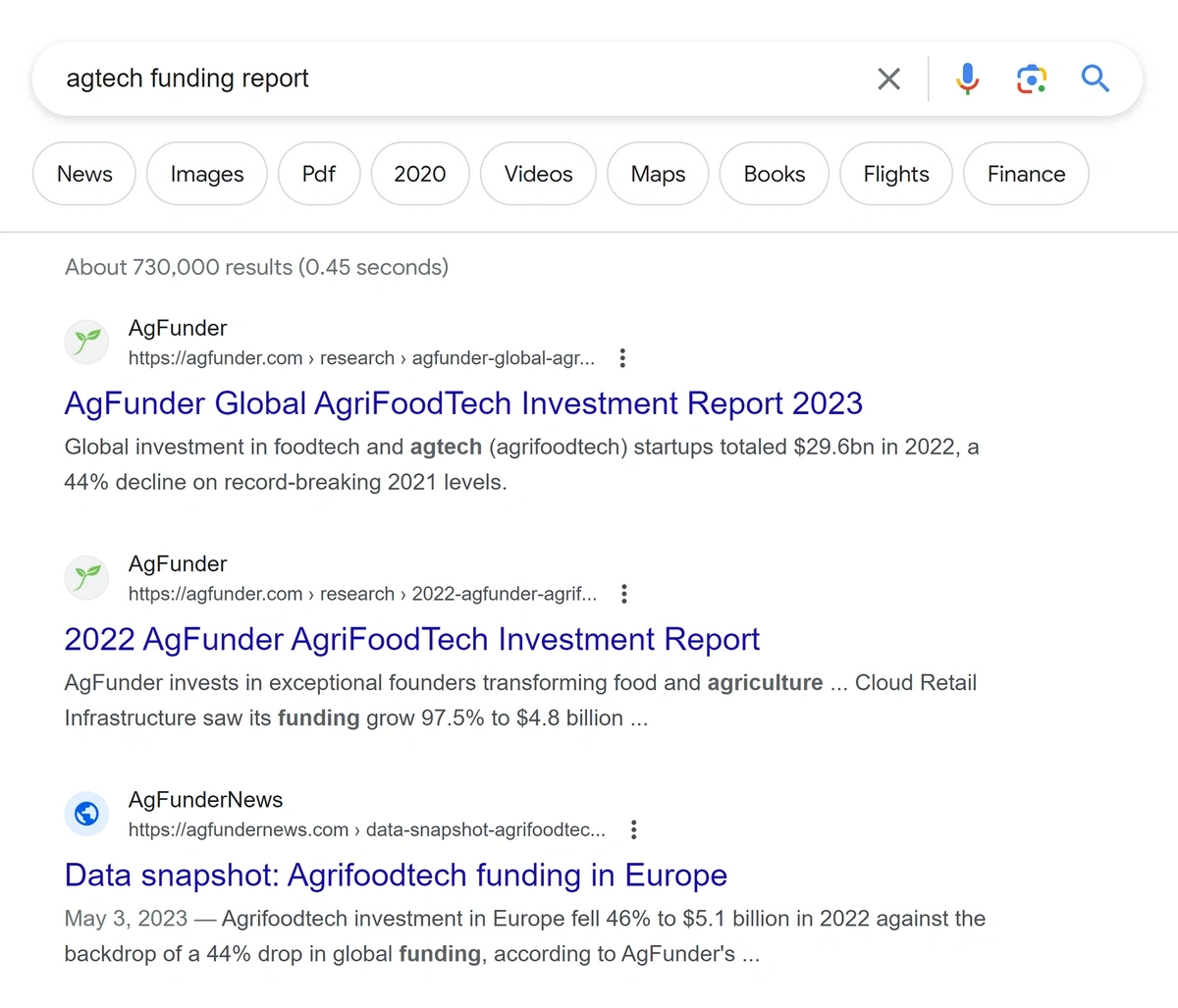Open Data snapshot: Agrifoodtech funding in Europe
This screenshot has width=1178, height=1008.
[396, 875]
